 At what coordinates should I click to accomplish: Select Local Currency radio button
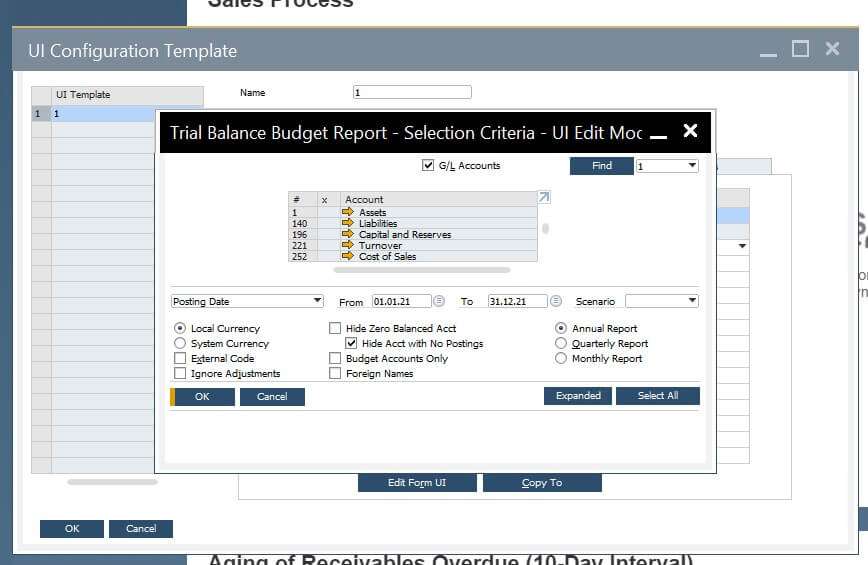pos(180,328)
